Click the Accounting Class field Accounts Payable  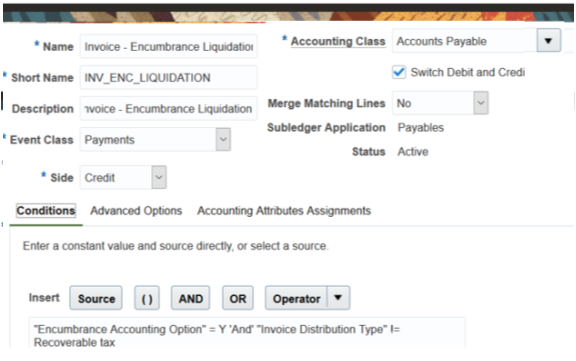[x=464, y=41]
